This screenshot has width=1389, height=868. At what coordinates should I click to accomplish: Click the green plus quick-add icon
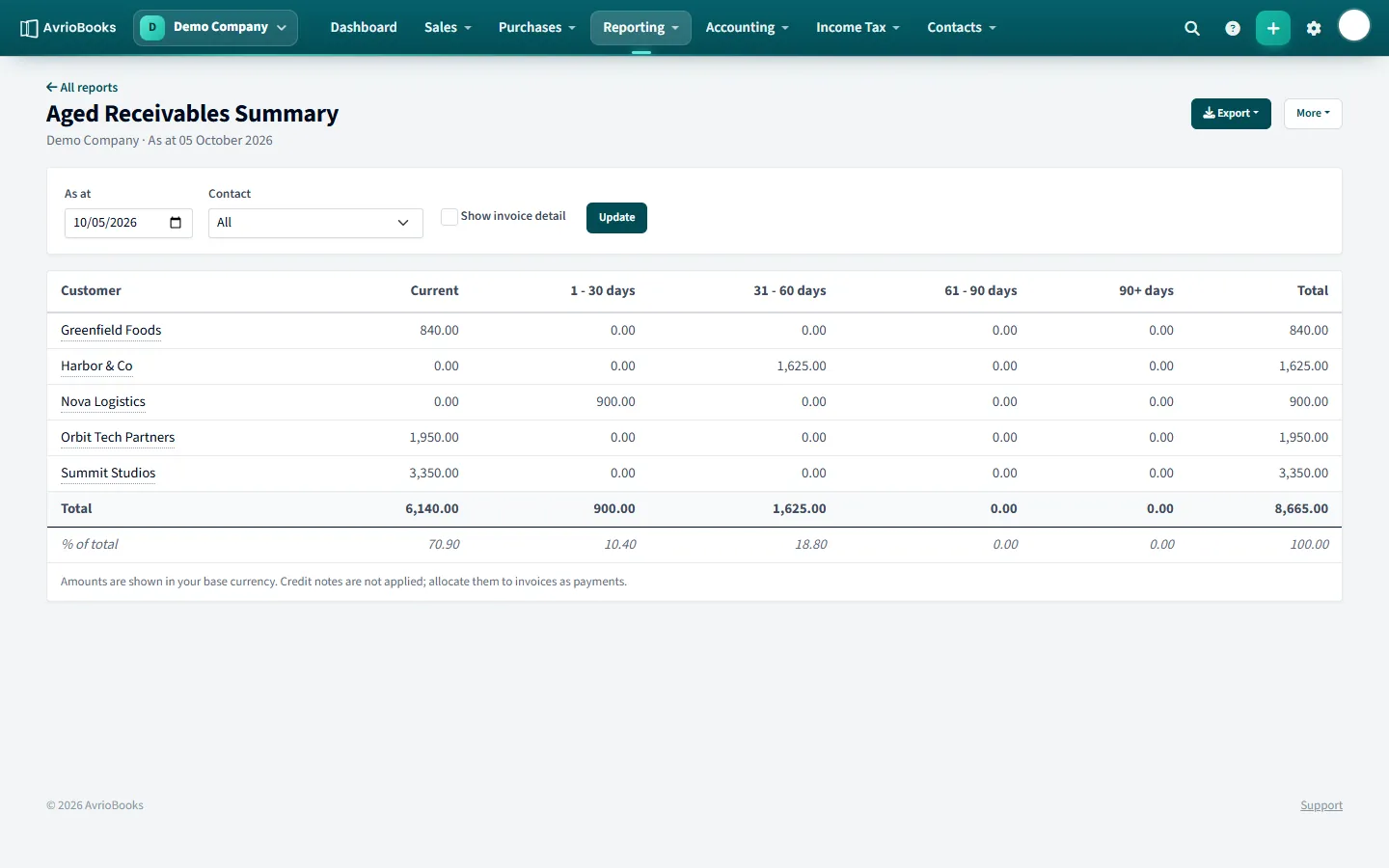pyautogui.click(x=1273, y=28)
